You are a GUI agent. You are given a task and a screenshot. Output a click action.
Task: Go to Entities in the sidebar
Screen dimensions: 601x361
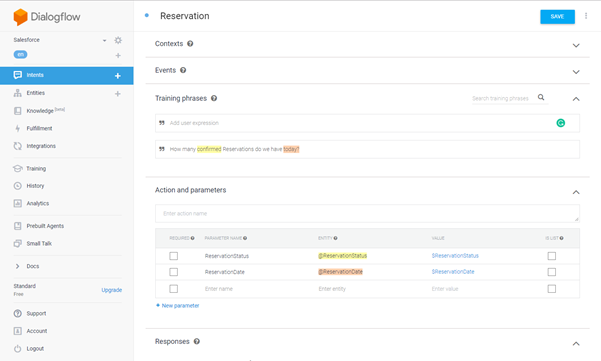click(36, 93)
